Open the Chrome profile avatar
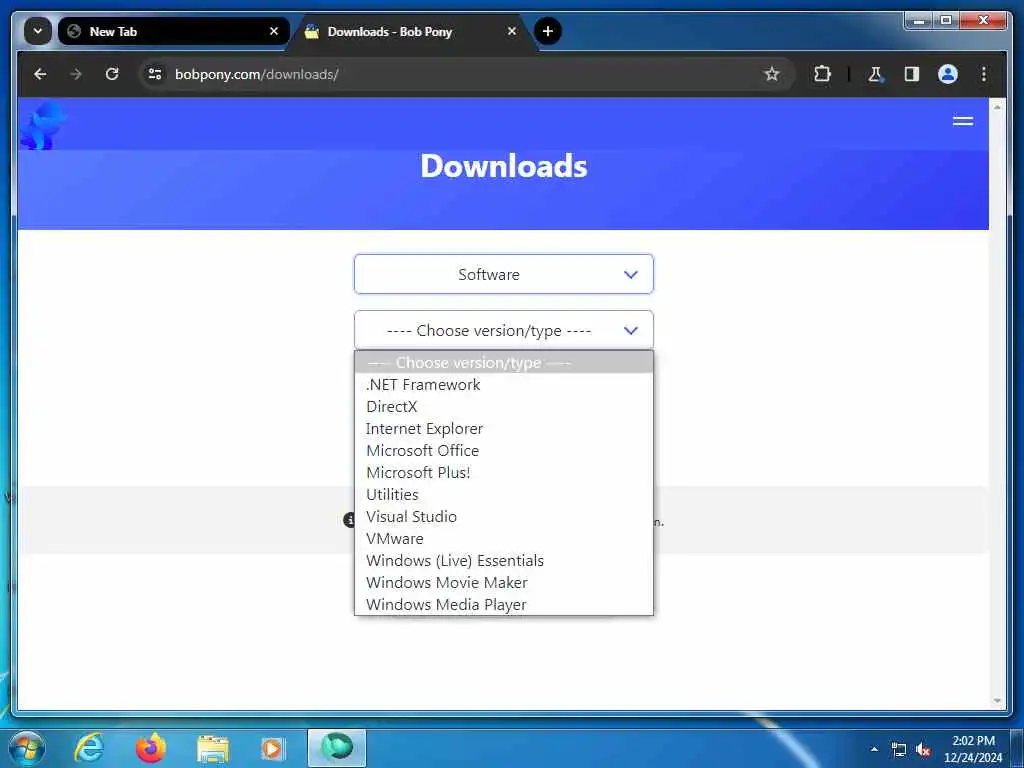Image resolution: width=1024 pixels, height=768 pixels. [948, 74]
